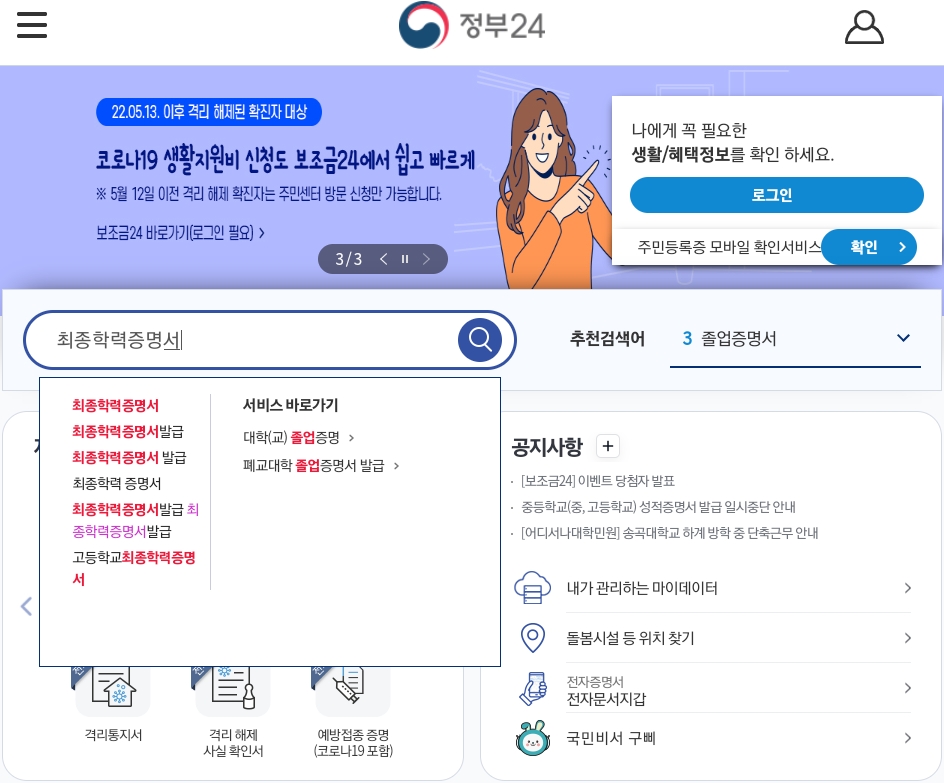Select suggestion 최종학력증명서발급 최종학력증명서발급
This screenshot has width=944, height=783.
pos(135,520)
